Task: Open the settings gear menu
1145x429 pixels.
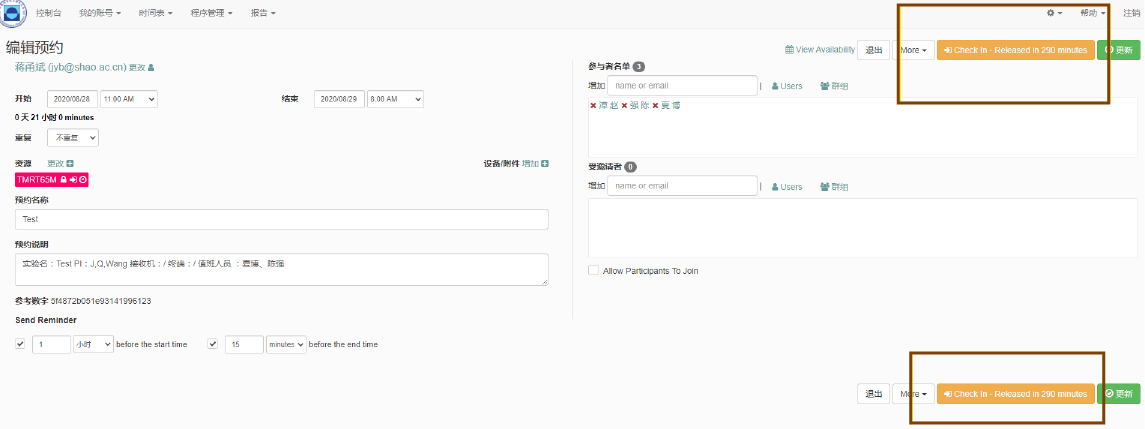Action: [1054, 13]
